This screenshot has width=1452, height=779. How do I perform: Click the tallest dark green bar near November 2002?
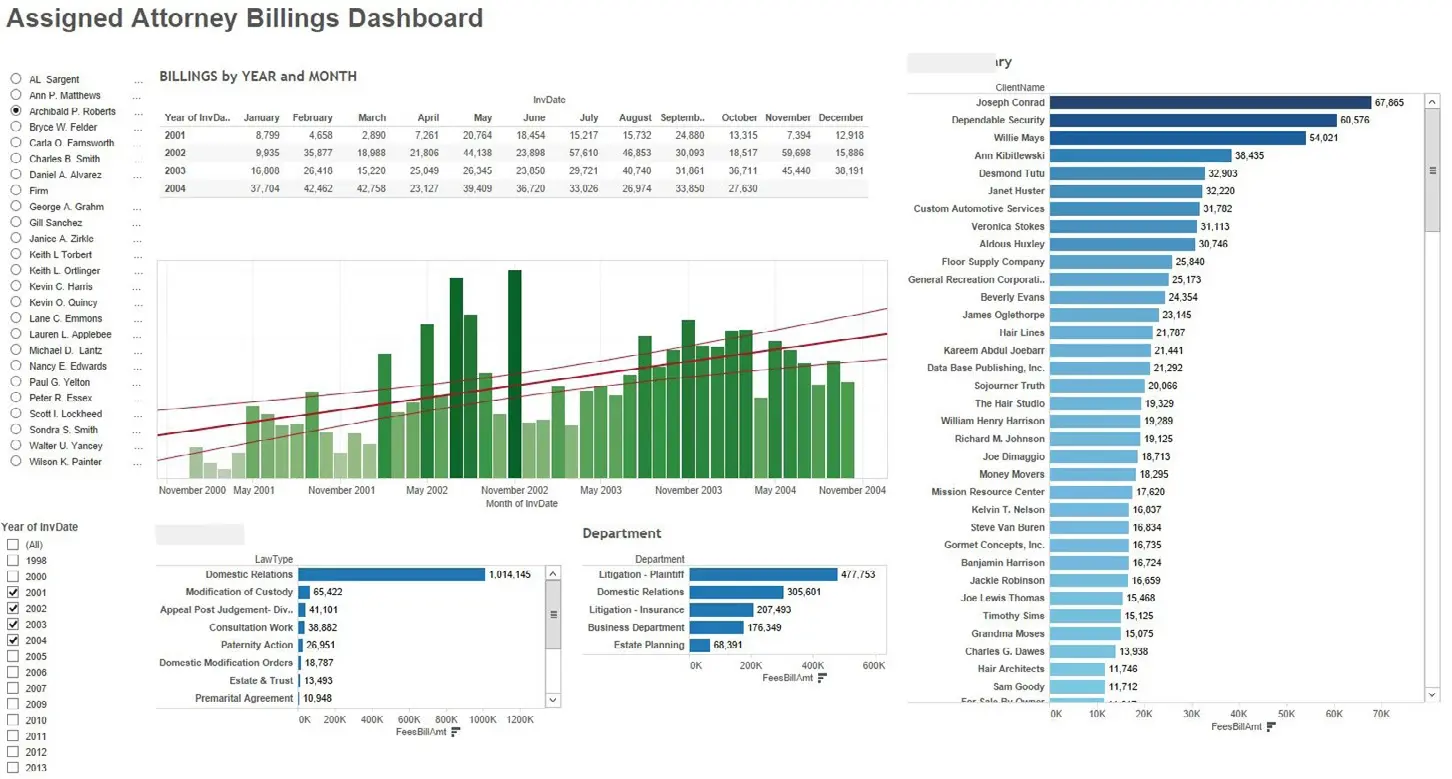515,374
